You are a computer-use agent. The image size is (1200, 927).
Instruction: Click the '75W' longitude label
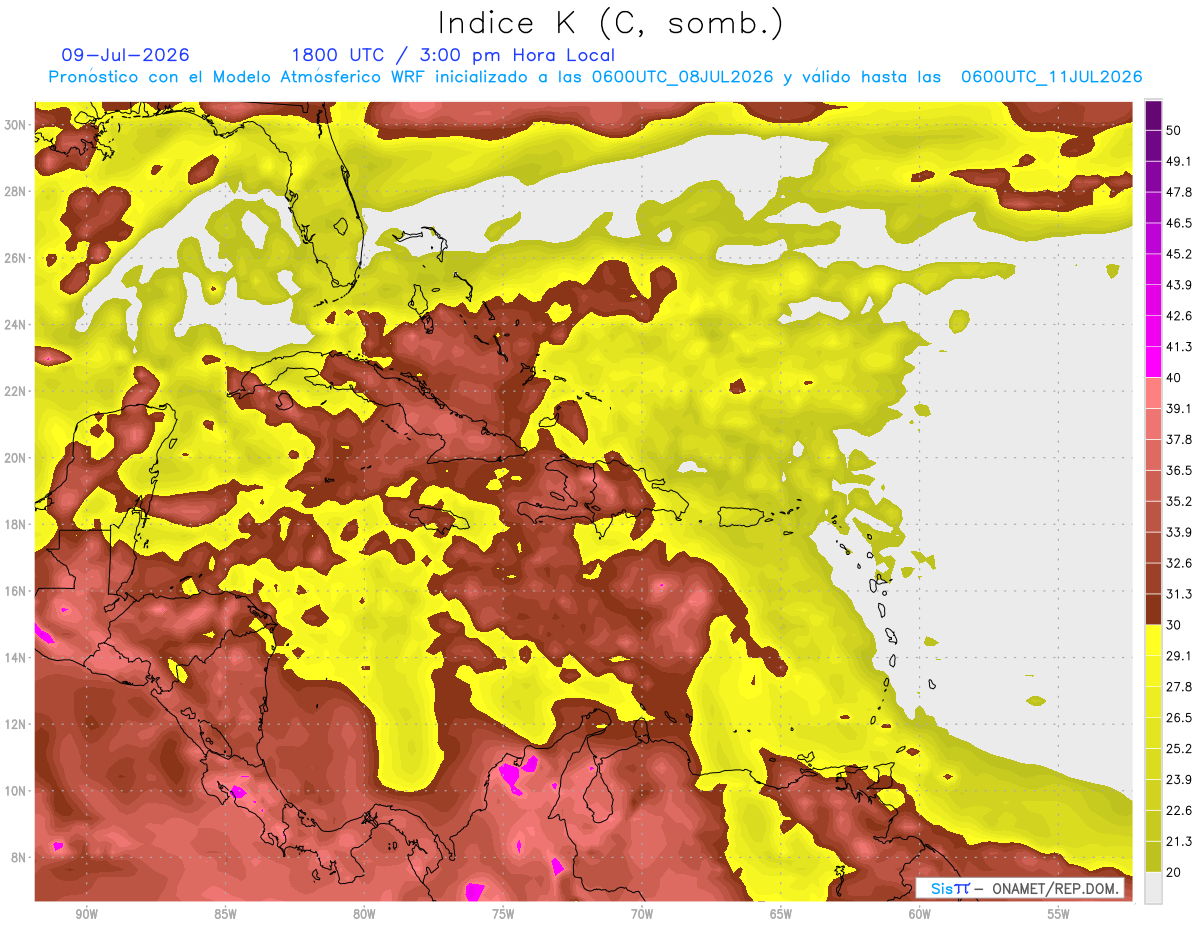[x=503, y=915]
